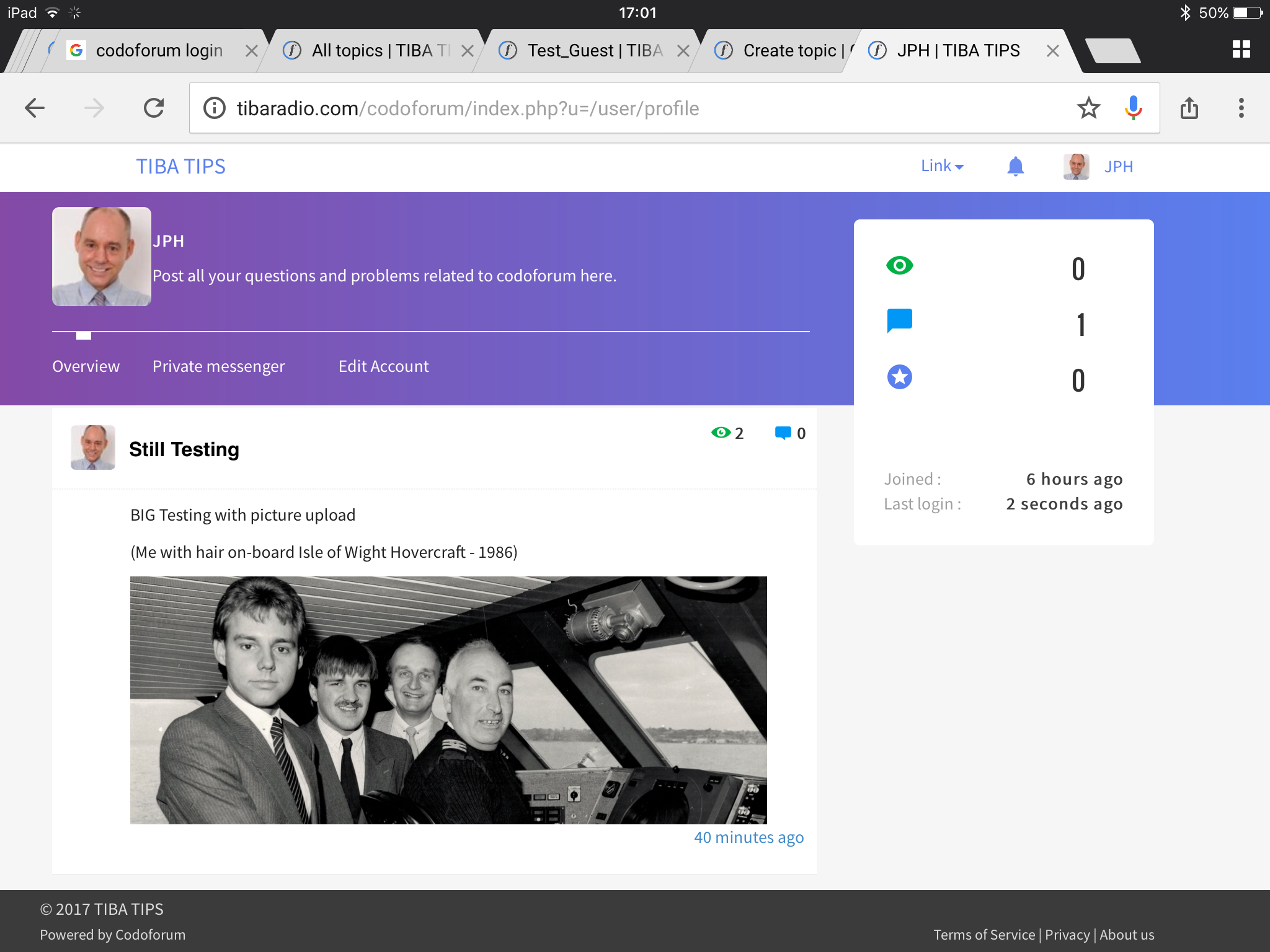
Task: Close the Test_Guest tab
Action: click(683, 51)
